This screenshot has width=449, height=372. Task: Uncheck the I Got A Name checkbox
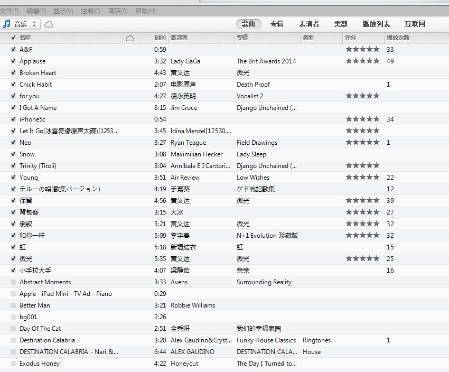(x=13, y=108)
